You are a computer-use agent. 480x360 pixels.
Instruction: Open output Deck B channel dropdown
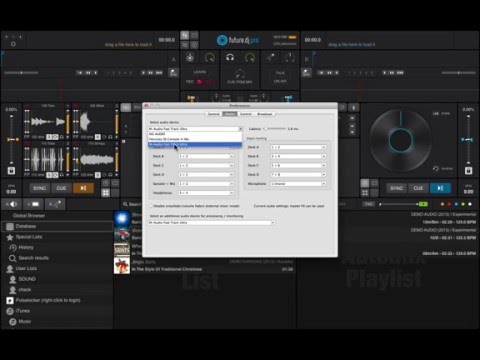pyautogui.click(x=206, y=156)
